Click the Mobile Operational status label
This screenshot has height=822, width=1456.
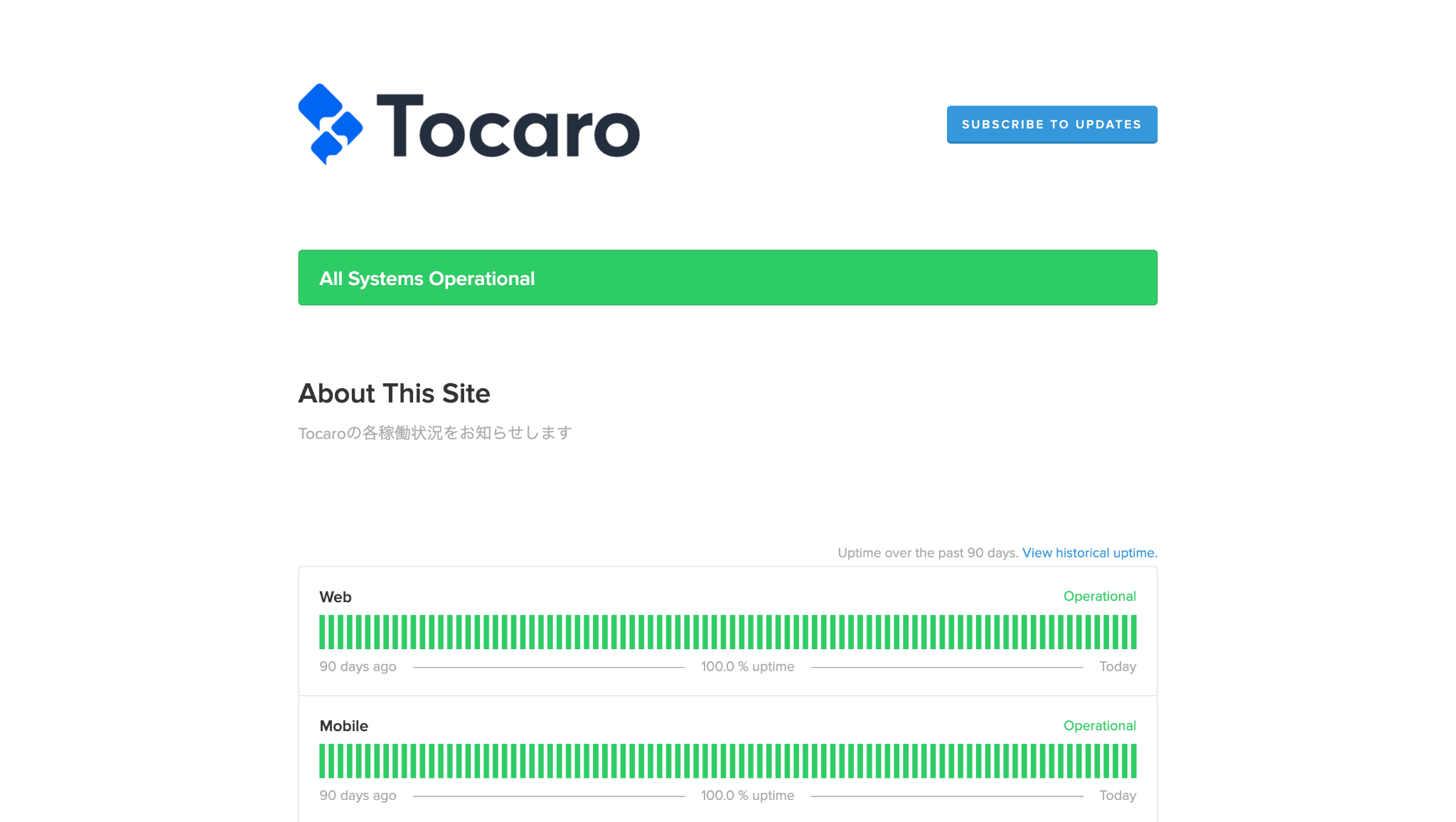(1099, 725)
